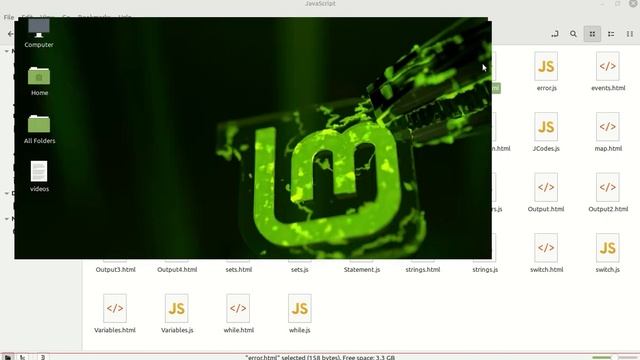Show tree view in sidebar via status bar
The width and height of the screenshot is (640, 360).
pos(23,357)
